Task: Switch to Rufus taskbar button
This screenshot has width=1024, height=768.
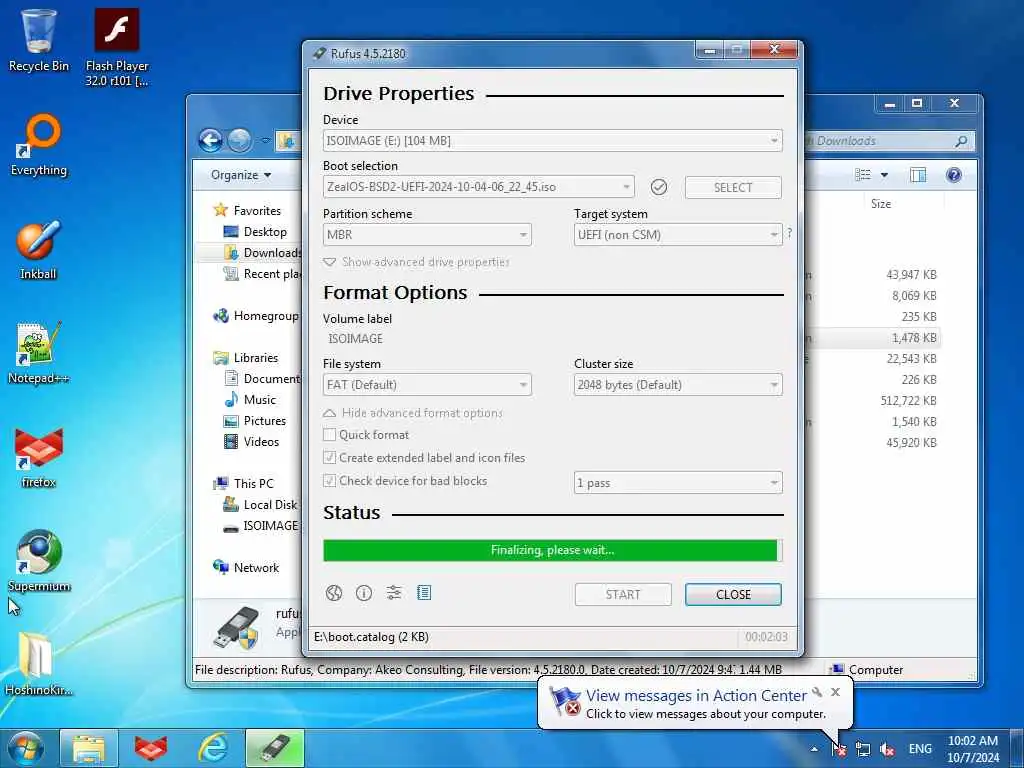Action: 275,748
